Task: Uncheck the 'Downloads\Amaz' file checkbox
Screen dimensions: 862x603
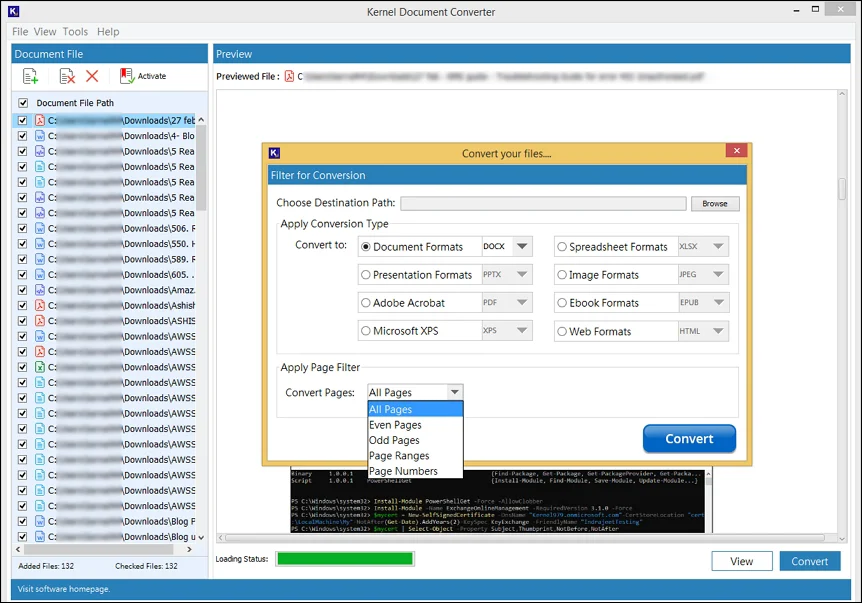Action: 23,289
